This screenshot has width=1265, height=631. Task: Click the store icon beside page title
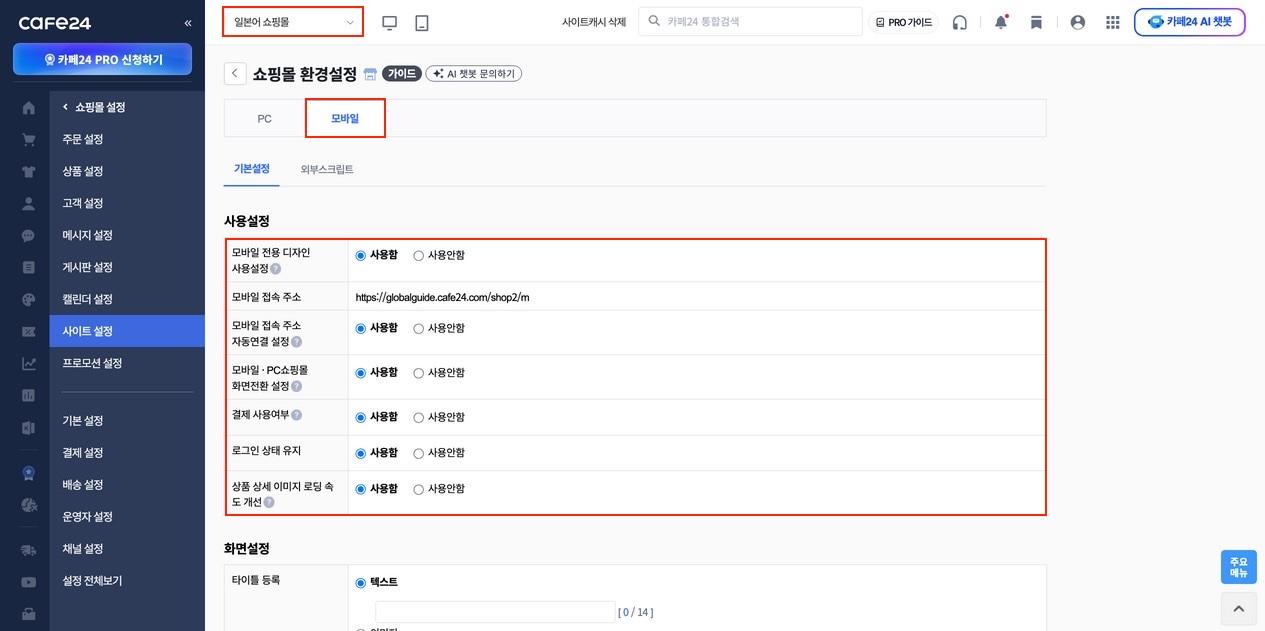click(370, 74)
